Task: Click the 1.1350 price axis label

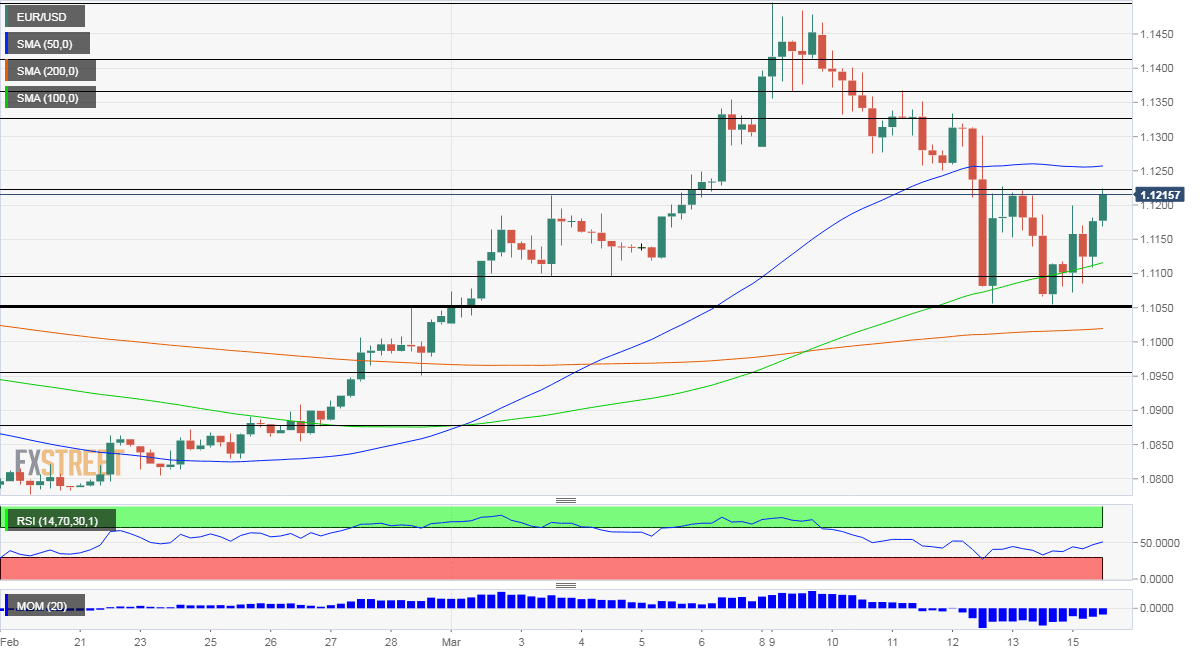Action: [1156, 103]
